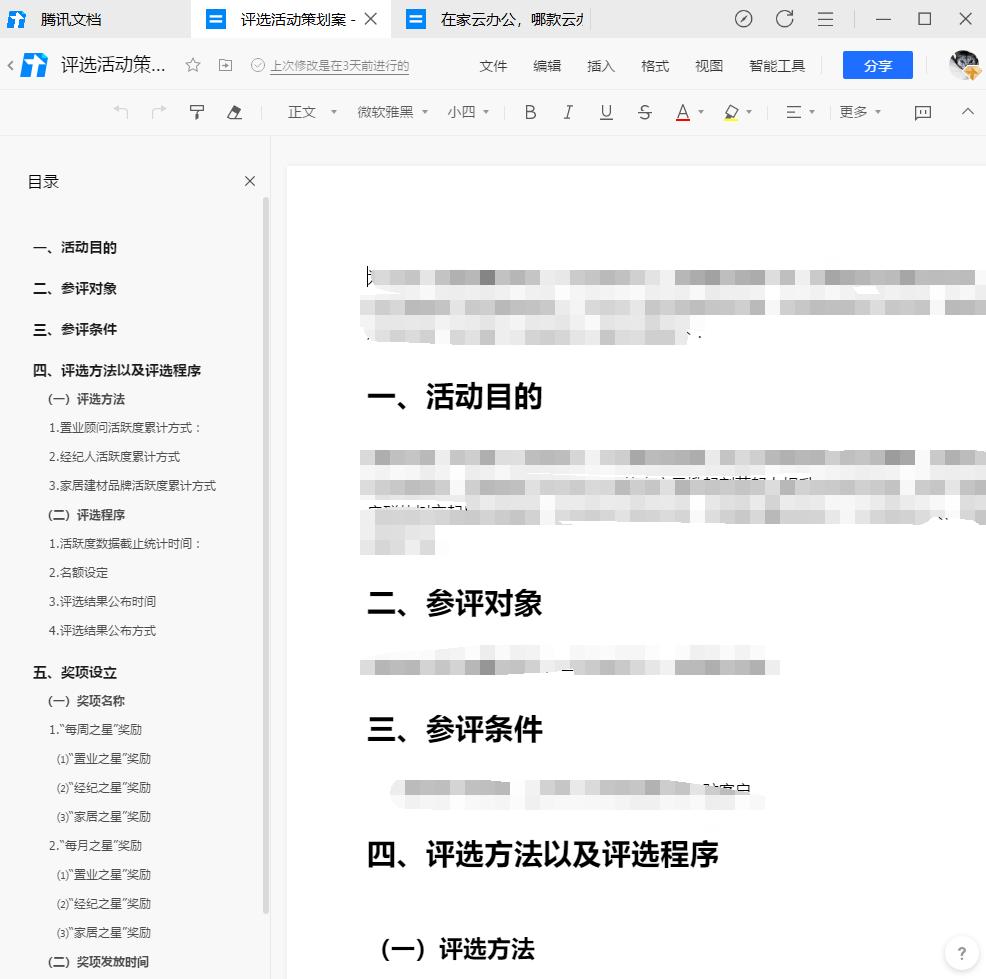
Task: Click the underline formatting icon
Action: click(x=606, y=112)
